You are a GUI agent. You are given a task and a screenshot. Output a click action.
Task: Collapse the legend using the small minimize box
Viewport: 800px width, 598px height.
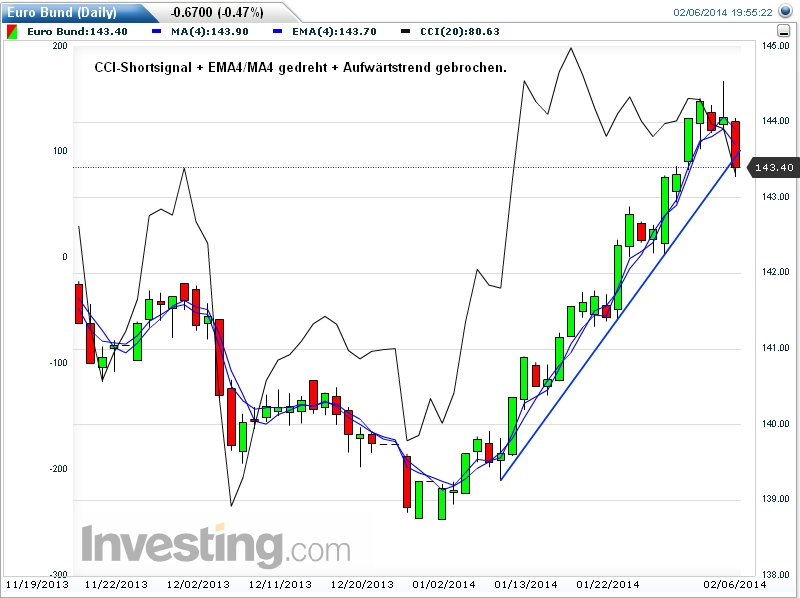tap(783, 30)
